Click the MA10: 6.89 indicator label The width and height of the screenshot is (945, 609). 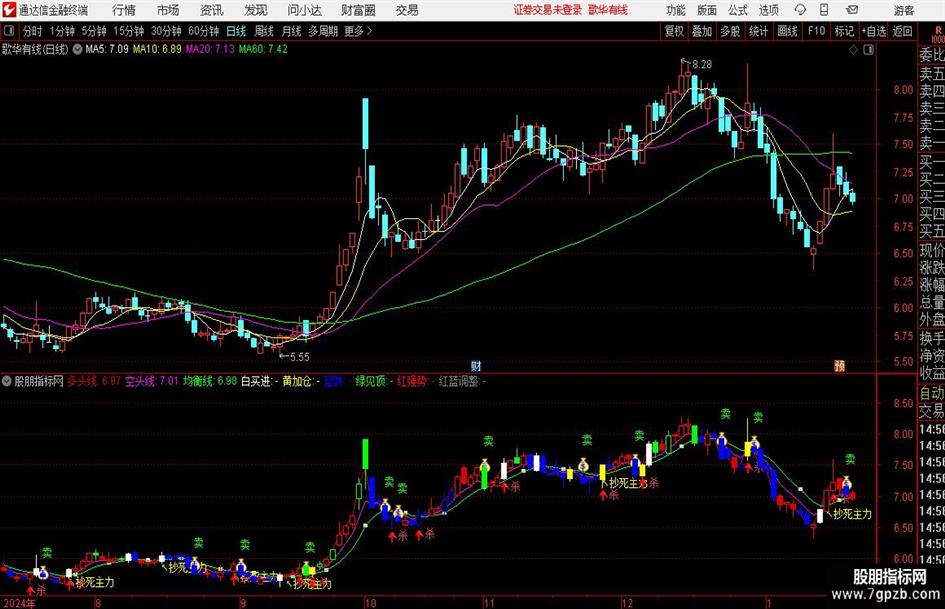157,49
